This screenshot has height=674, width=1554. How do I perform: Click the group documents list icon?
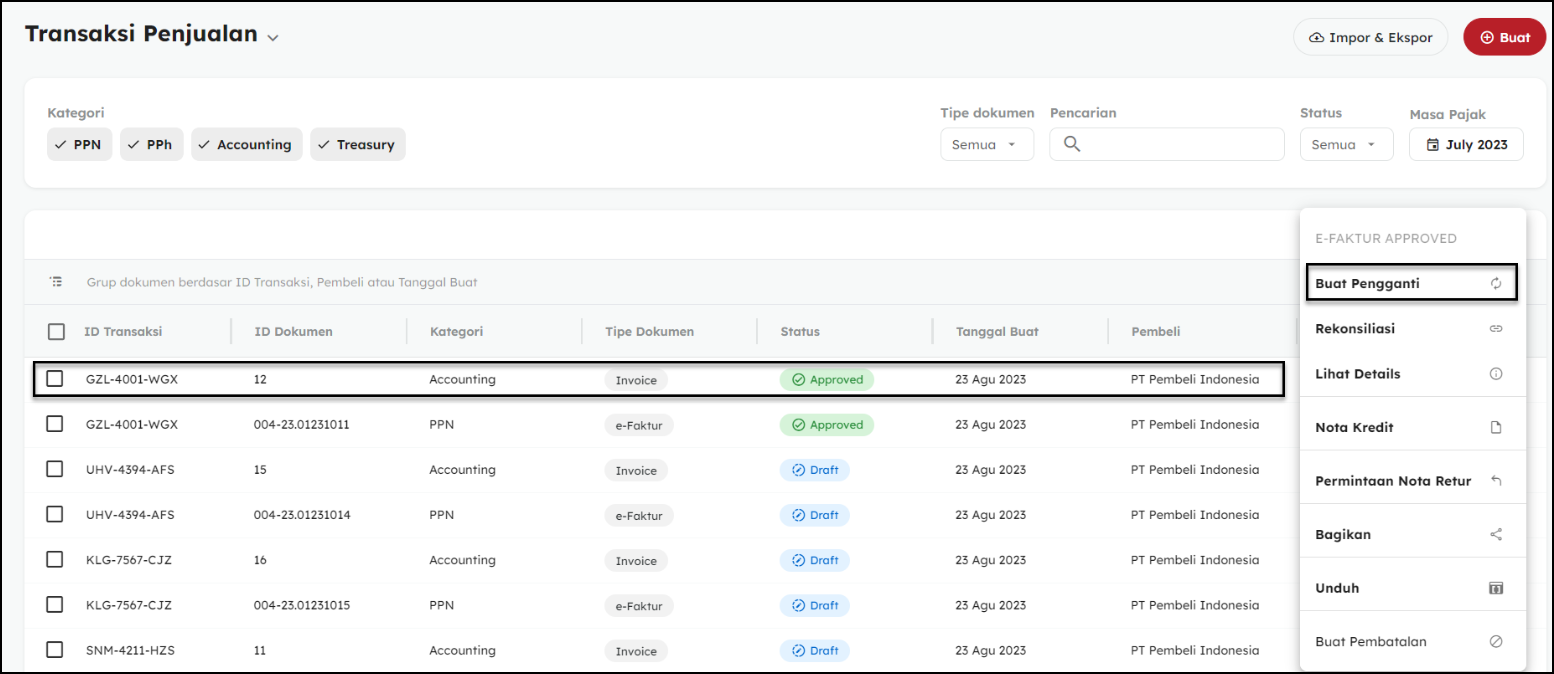point(56,282)
